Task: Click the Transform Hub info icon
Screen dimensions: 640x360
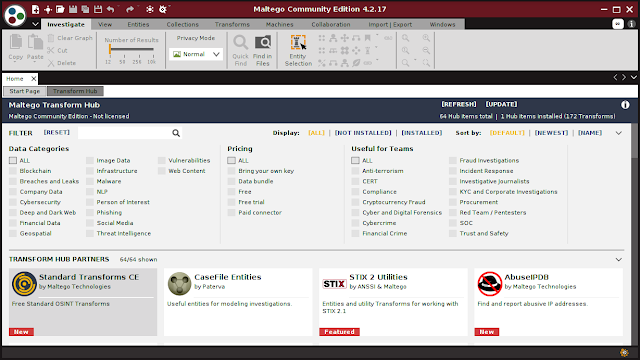Action: tap(625, 105)
